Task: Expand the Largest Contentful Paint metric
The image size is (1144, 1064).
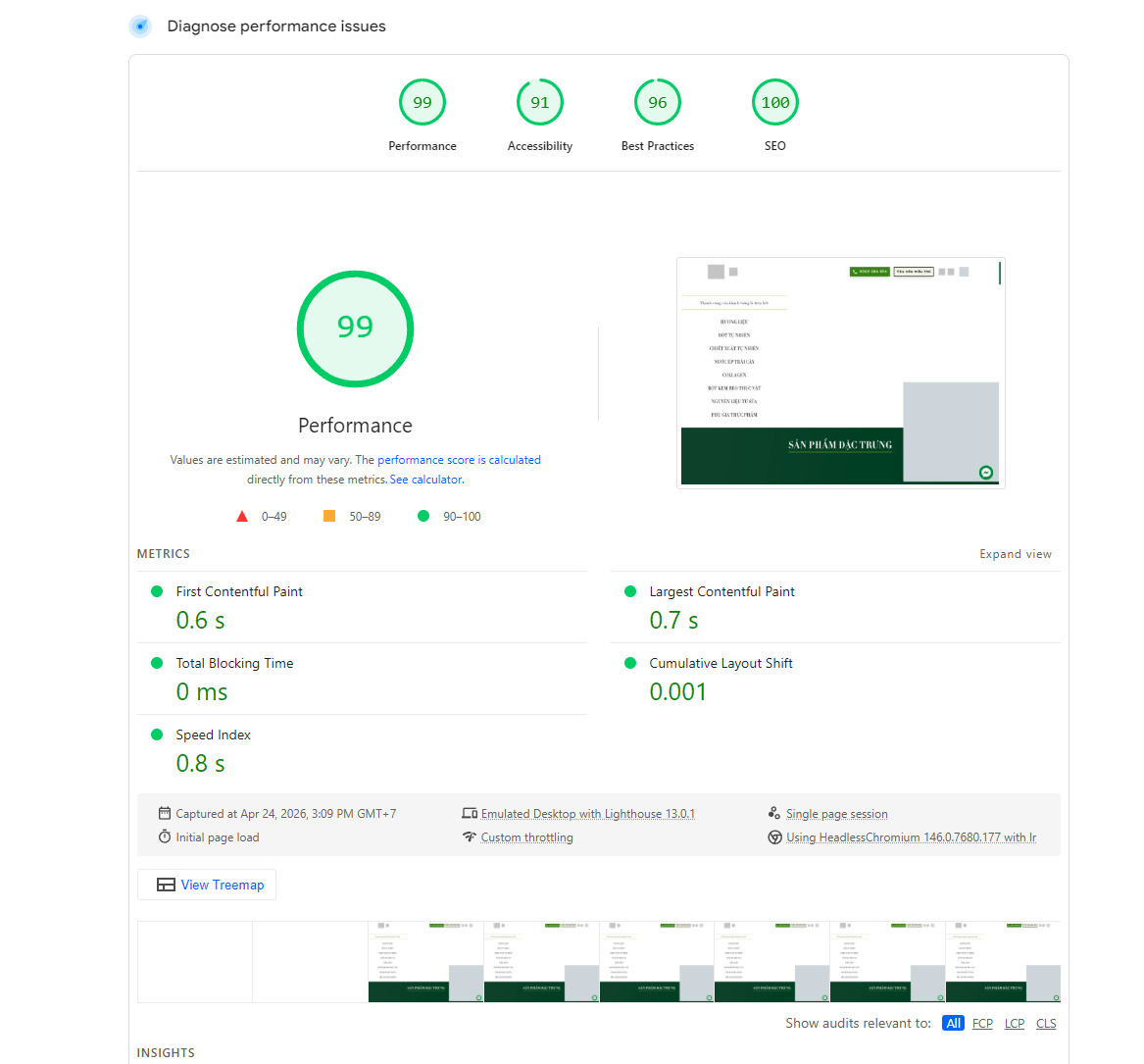Action: [835, 607]
